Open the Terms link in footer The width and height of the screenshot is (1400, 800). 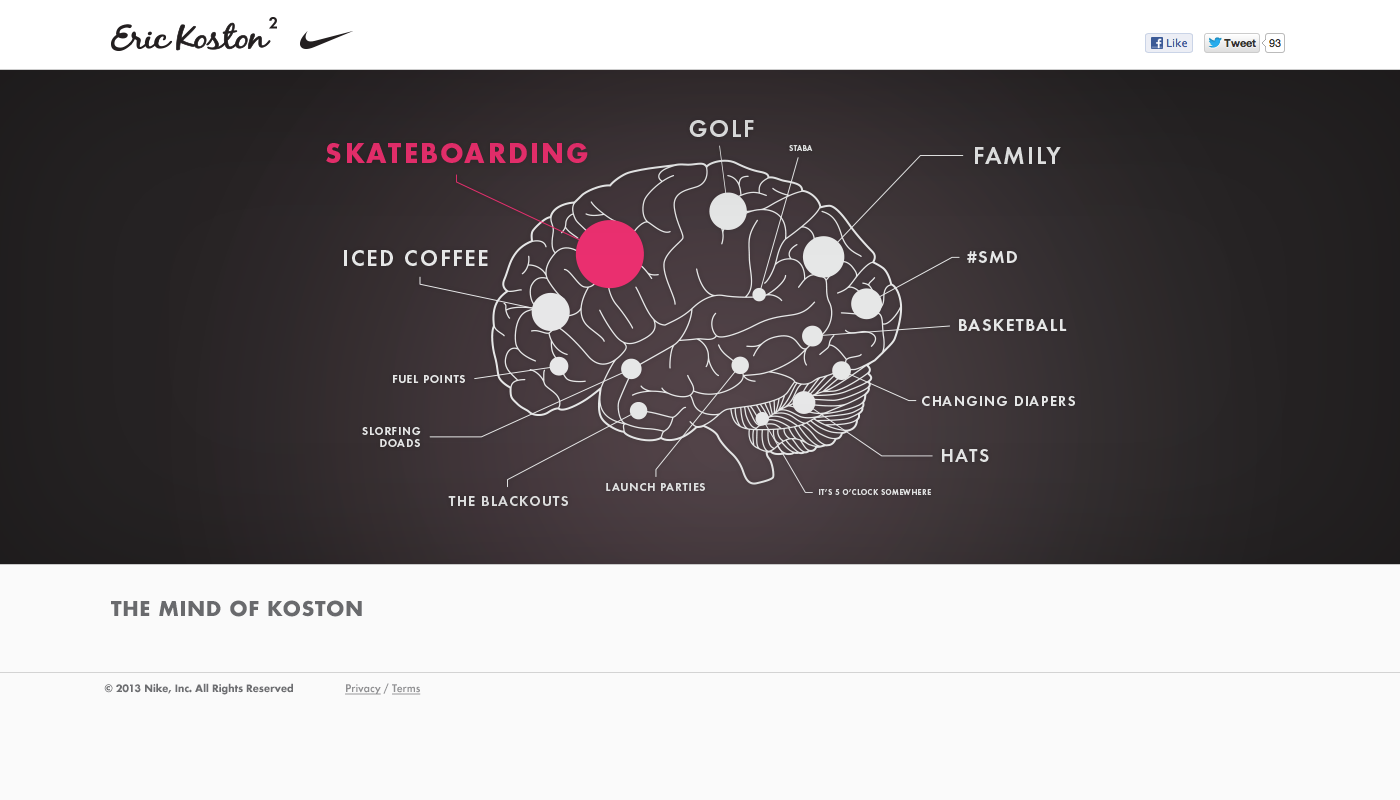(406, 689)
